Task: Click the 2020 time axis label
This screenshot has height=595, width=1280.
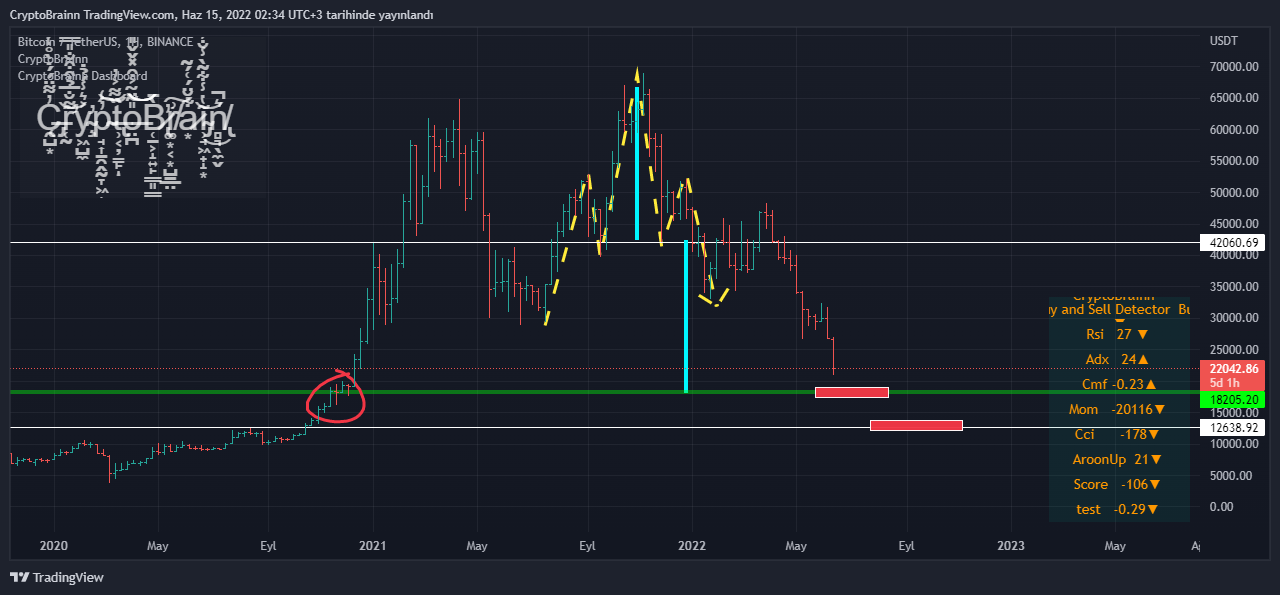Action: pos(52,546)
